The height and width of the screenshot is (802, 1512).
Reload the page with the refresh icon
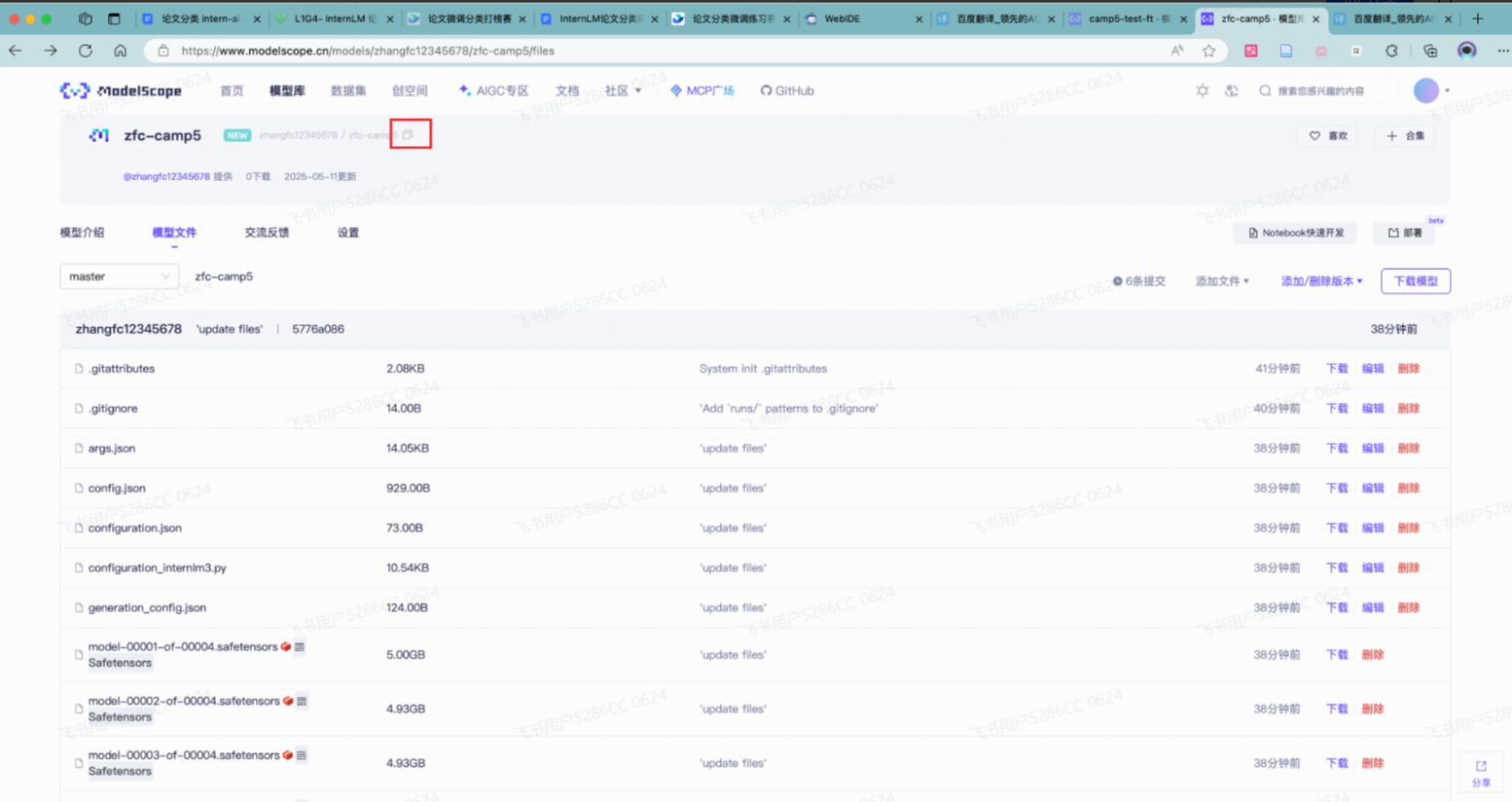click(86, 51)
